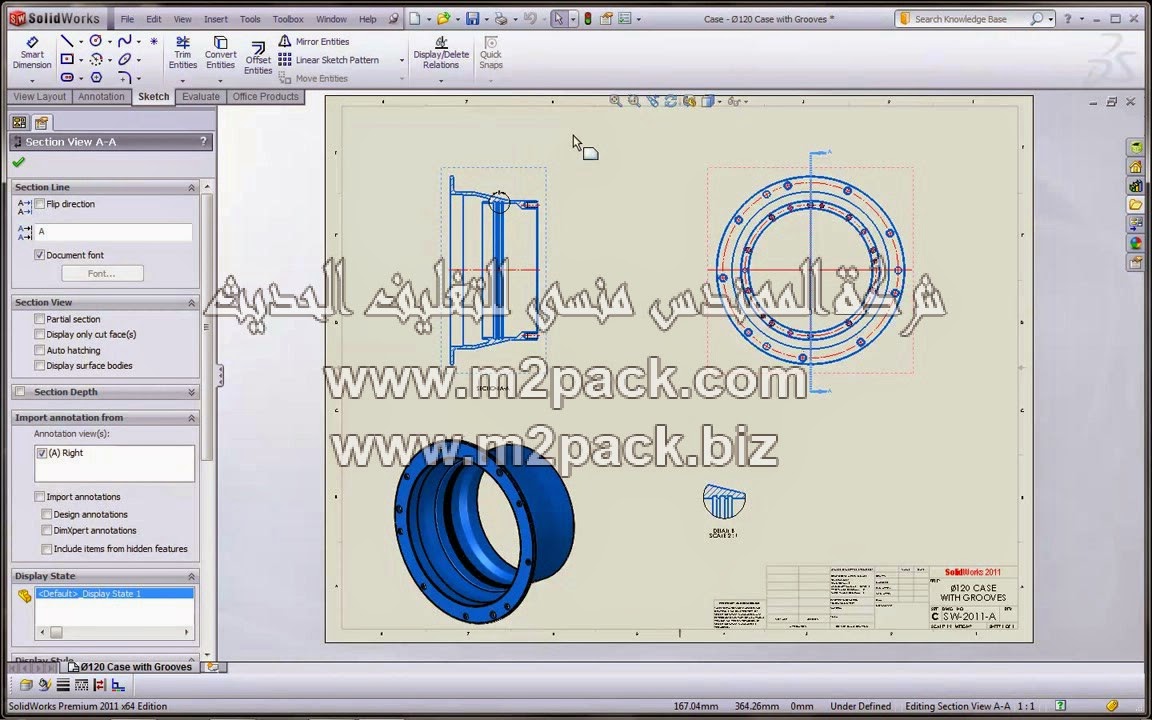The height and width of the screenshot is (720, 1152).
Task: Enable Auto hatching checkbox
Action: tap(40, 350)
